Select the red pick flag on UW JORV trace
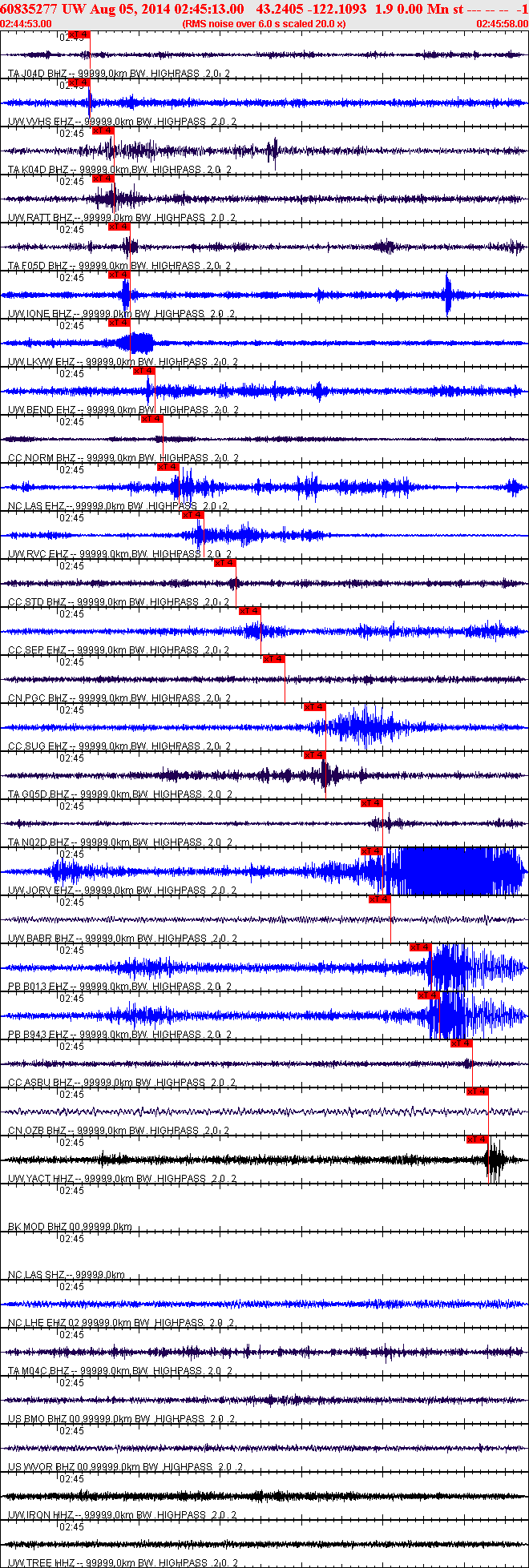Image resolution: width=529 pixels, height=1568 pixels. click(372, 851)
